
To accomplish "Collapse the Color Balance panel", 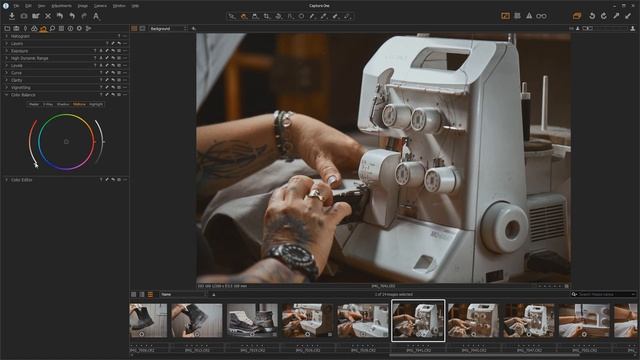I will tap(7, 95).
